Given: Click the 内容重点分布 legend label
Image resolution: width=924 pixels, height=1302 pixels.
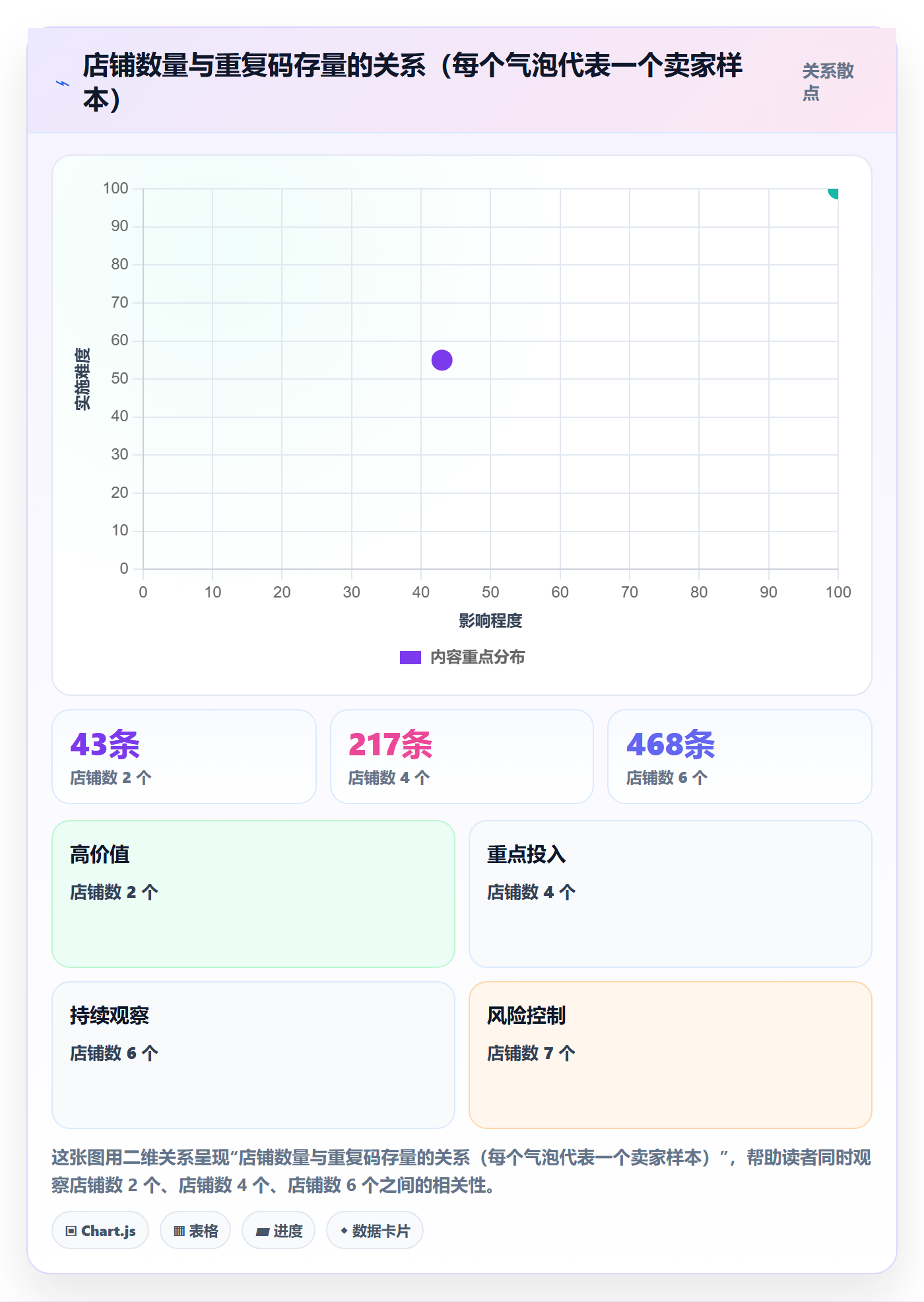Looking at the screenshot, I should (x=477, y=658).
